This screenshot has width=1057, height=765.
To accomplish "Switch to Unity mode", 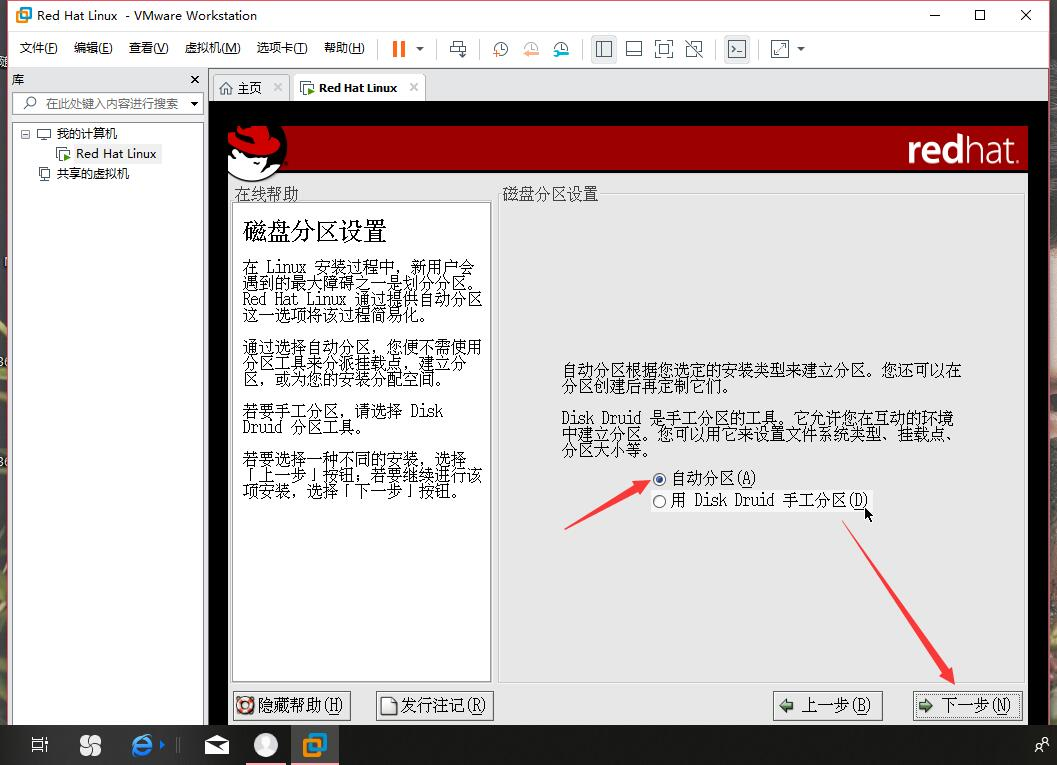I will 694,49.
